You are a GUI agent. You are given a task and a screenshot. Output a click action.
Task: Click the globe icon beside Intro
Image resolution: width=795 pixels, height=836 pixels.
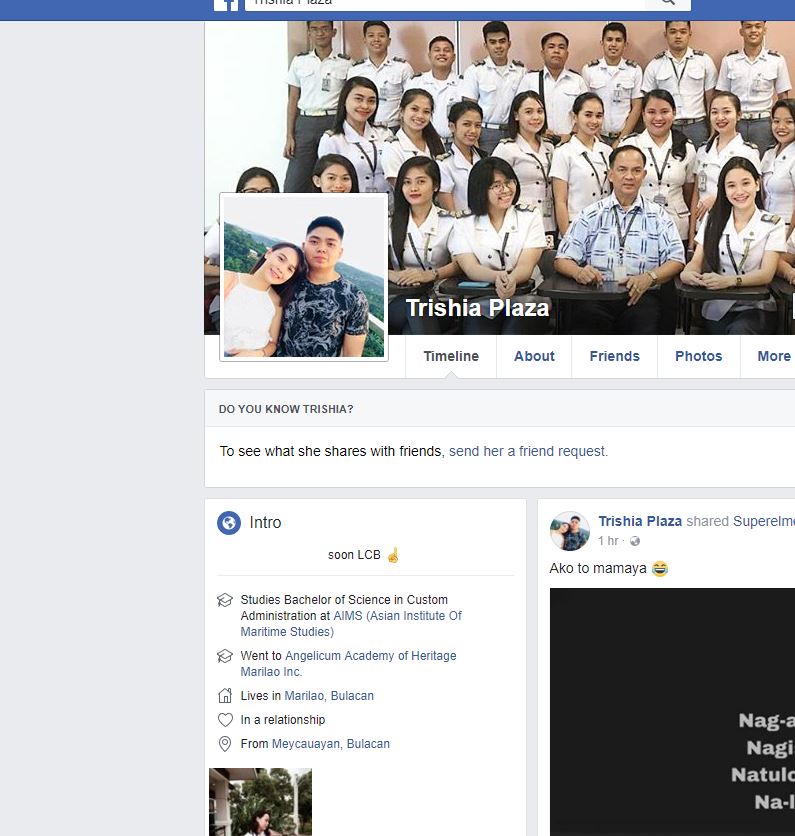[229, 523]
